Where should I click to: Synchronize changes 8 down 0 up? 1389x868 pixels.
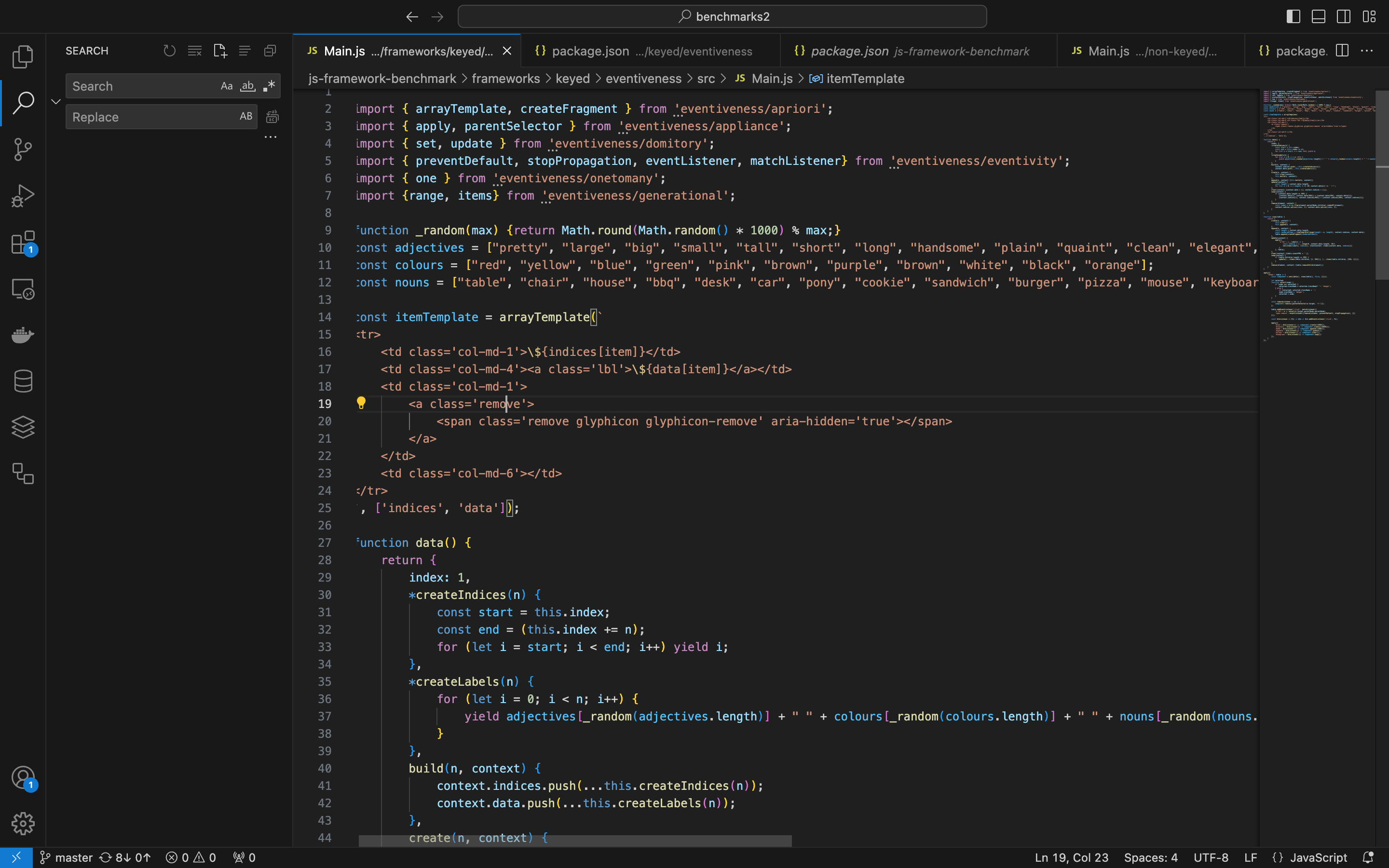[x=125, y=858]
